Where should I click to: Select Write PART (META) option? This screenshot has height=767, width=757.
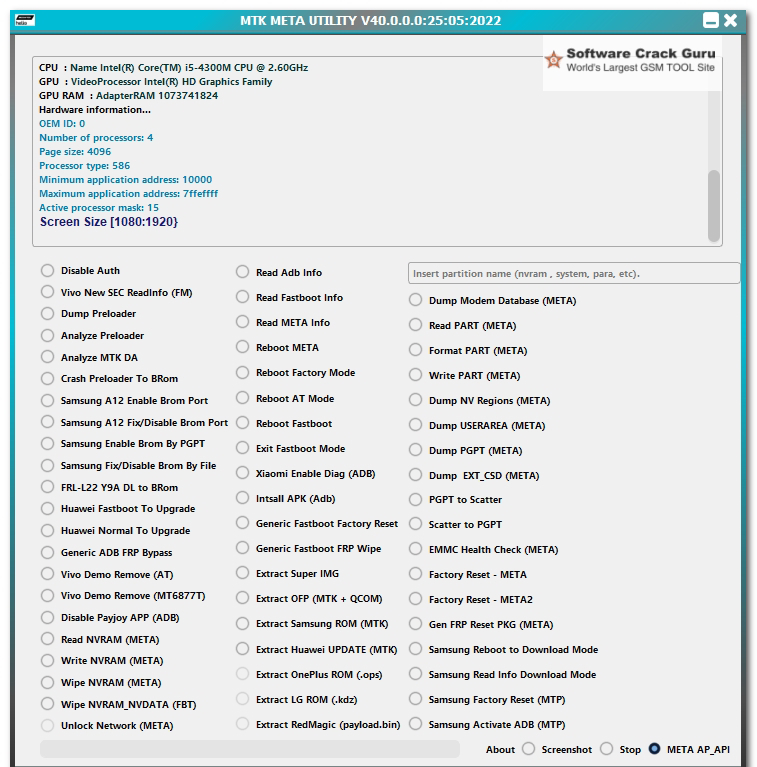click(x=416, y=375)
